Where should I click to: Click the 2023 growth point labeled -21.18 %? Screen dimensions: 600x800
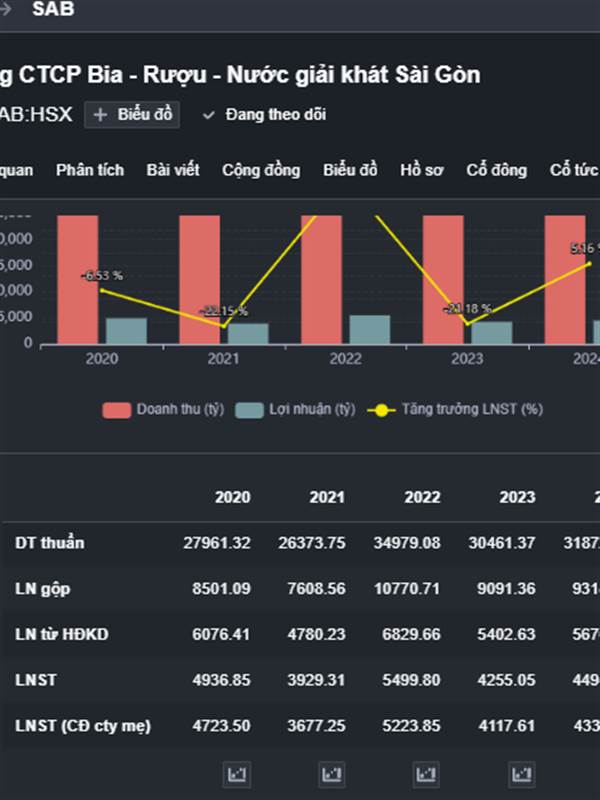click(467, 324)
